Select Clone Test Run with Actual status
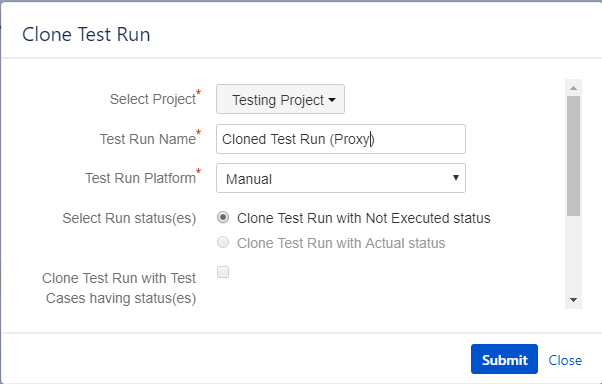 coord(223,242)
